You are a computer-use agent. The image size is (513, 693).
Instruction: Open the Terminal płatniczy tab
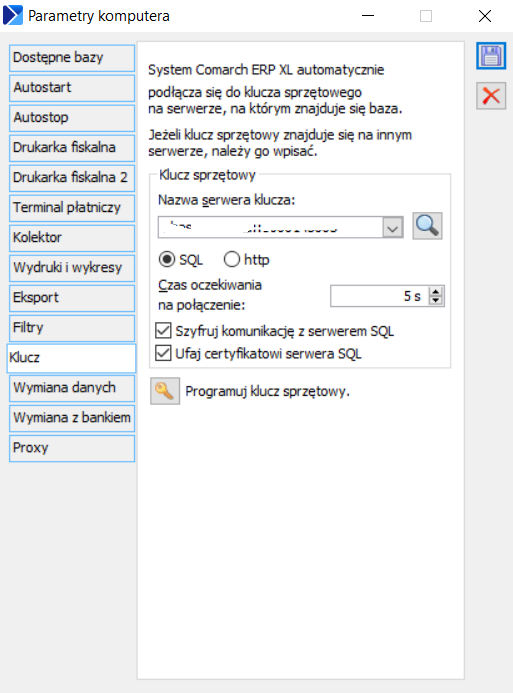pyautogui.click(x=72, y=208)
